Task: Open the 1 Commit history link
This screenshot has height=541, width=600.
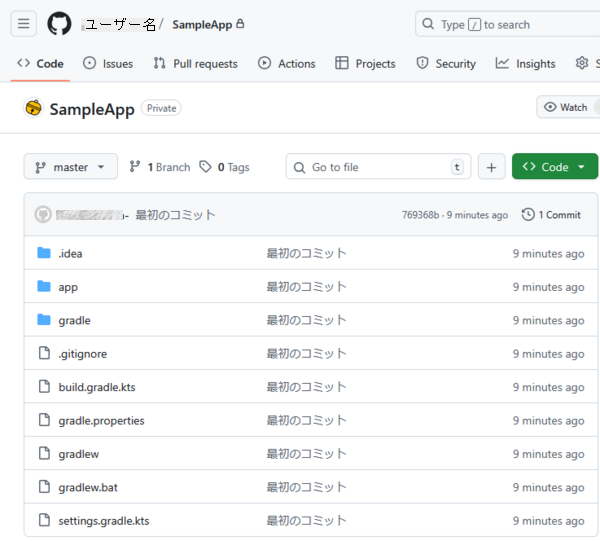Action: coord(551,215)
